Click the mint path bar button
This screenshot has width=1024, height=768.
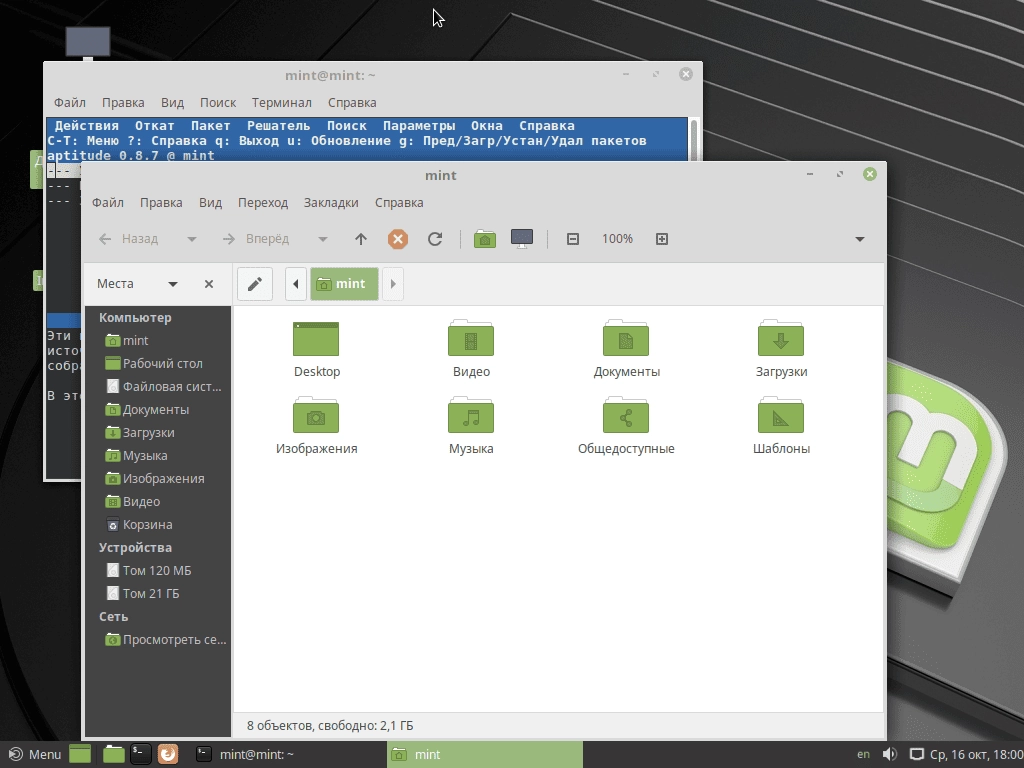[344, 283]
